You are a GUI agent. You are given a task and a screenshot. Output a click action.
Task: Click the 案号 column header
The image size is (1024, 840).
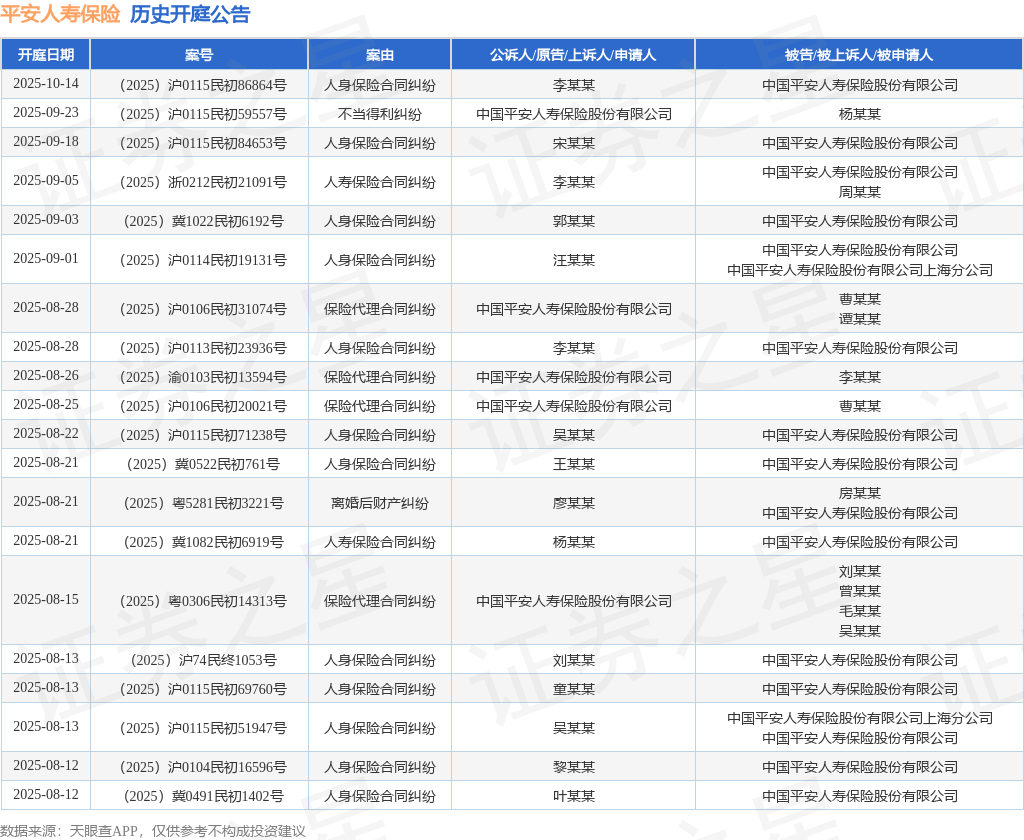pyautogui.click(x=199, y=55)
